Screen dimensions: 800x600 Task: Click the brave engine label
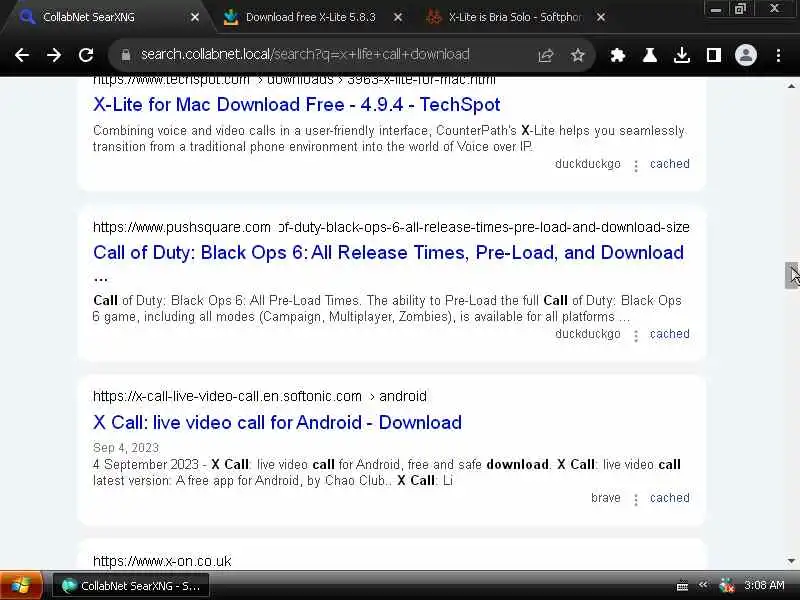coord(606,498)
